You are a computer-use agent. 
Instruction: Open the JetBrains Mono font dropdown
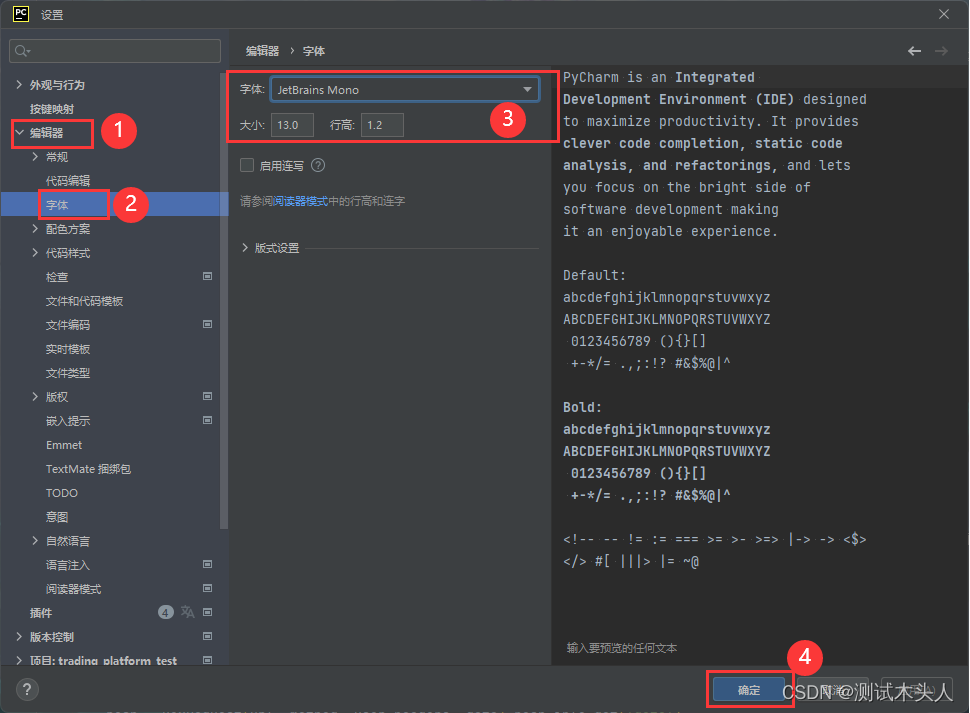(405, 90)
